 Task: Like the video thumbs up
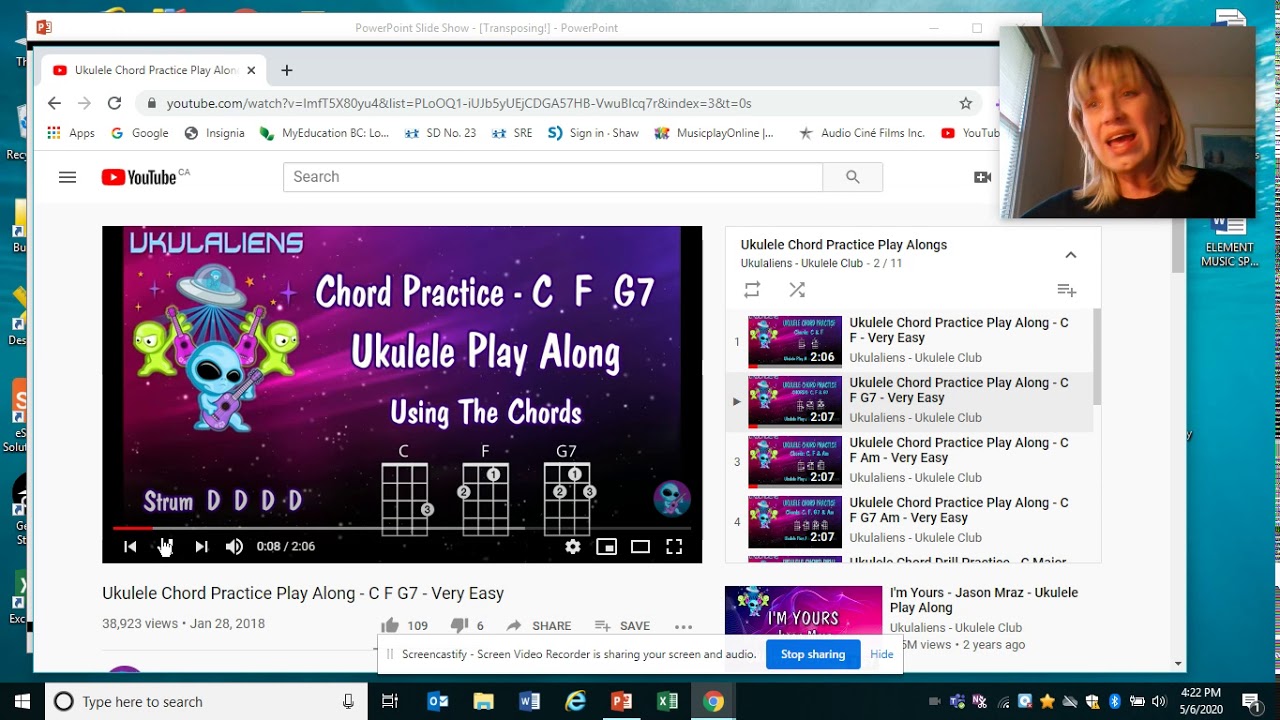pos(390,626)
